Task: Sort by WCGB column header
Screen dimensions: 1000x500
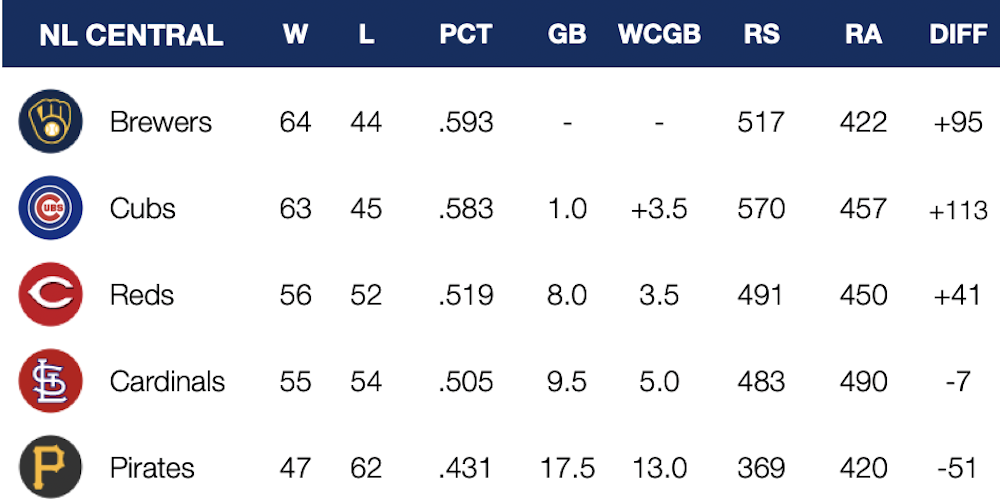Action: pyautogui.click(x=659, y=35)
